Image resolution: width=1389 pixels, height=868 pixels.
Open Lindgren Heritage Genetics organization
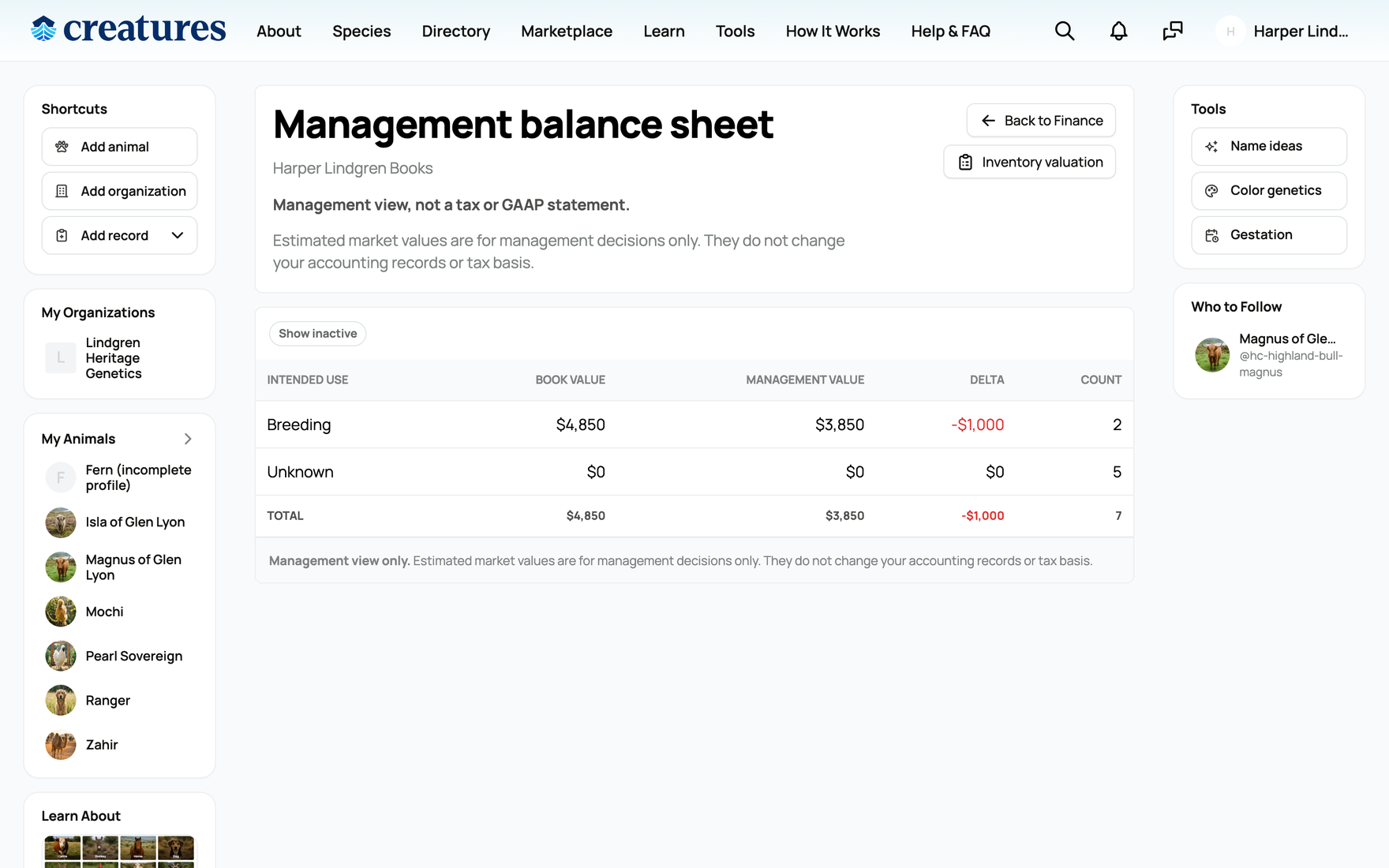point(114,357)
